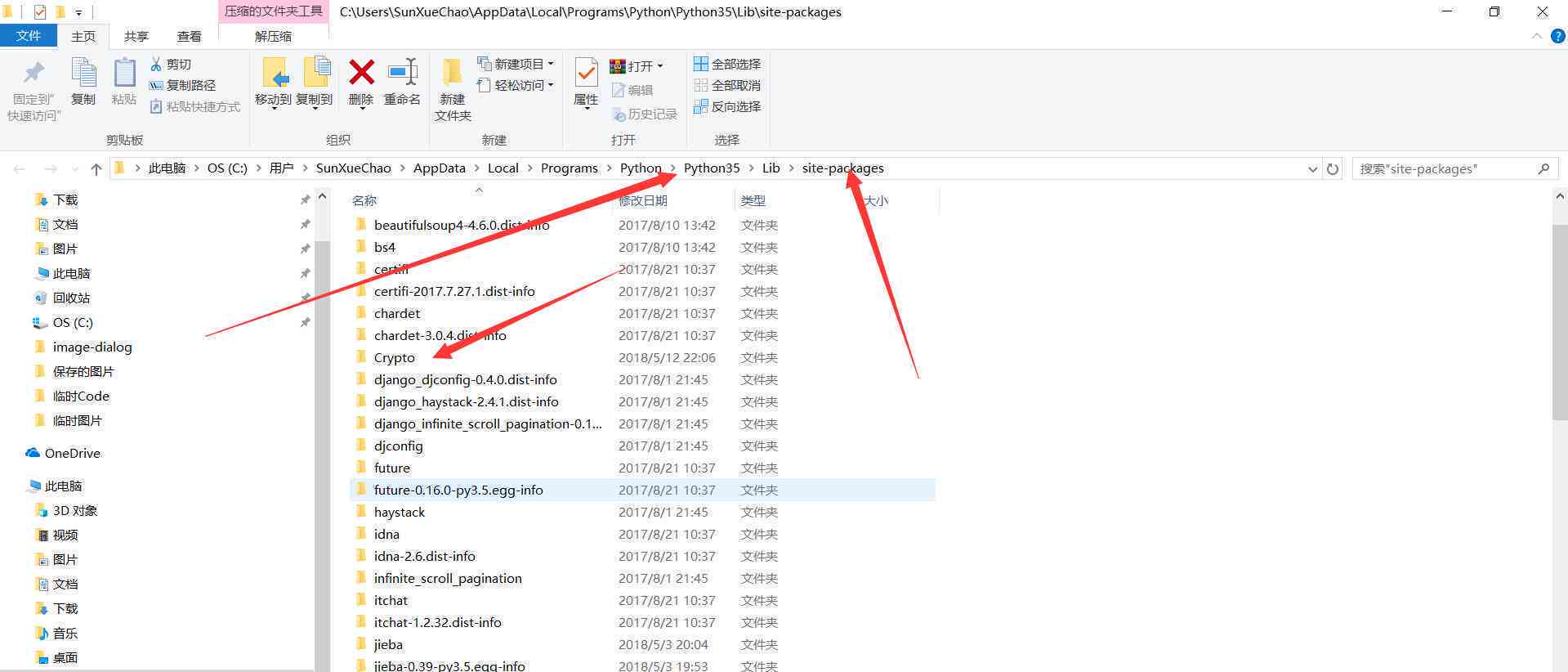Click the Copy to folder icon
This screenshot has width=1568, height=672.
point(315,73)
